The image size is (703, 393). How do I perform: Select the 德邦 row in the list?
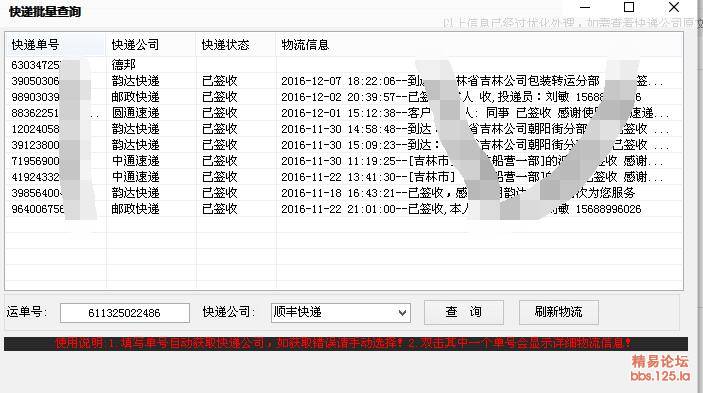(x=344, y=65)
